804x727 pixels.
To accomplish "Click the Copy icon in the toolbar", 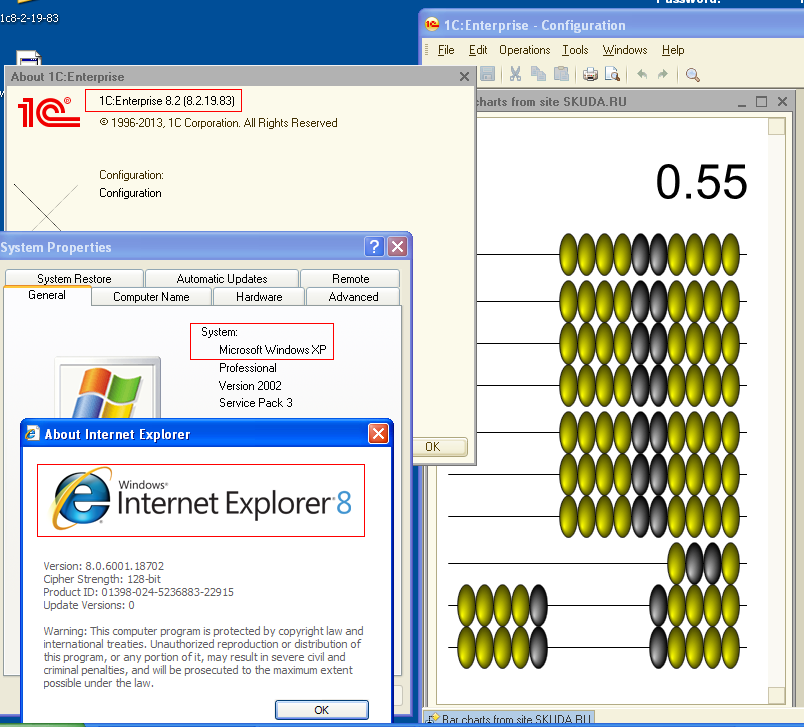I will [538, 74].
